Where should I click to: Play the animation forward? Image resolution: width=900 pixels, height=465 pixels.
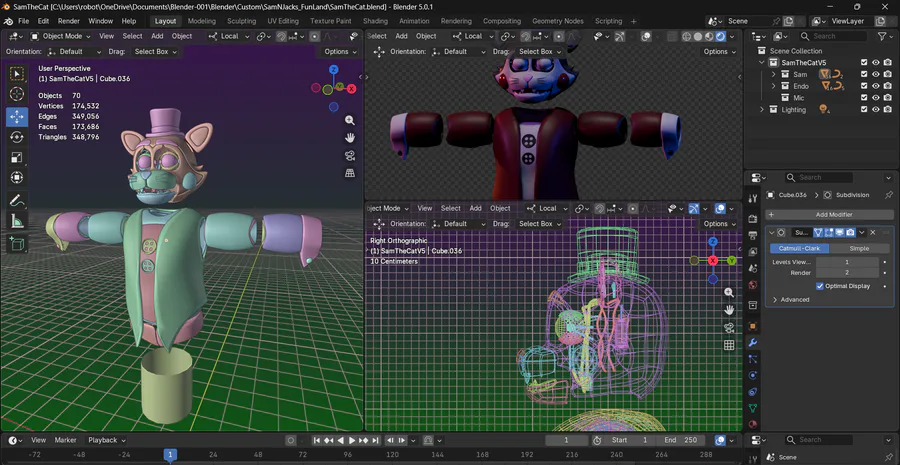tap(352, 440)
